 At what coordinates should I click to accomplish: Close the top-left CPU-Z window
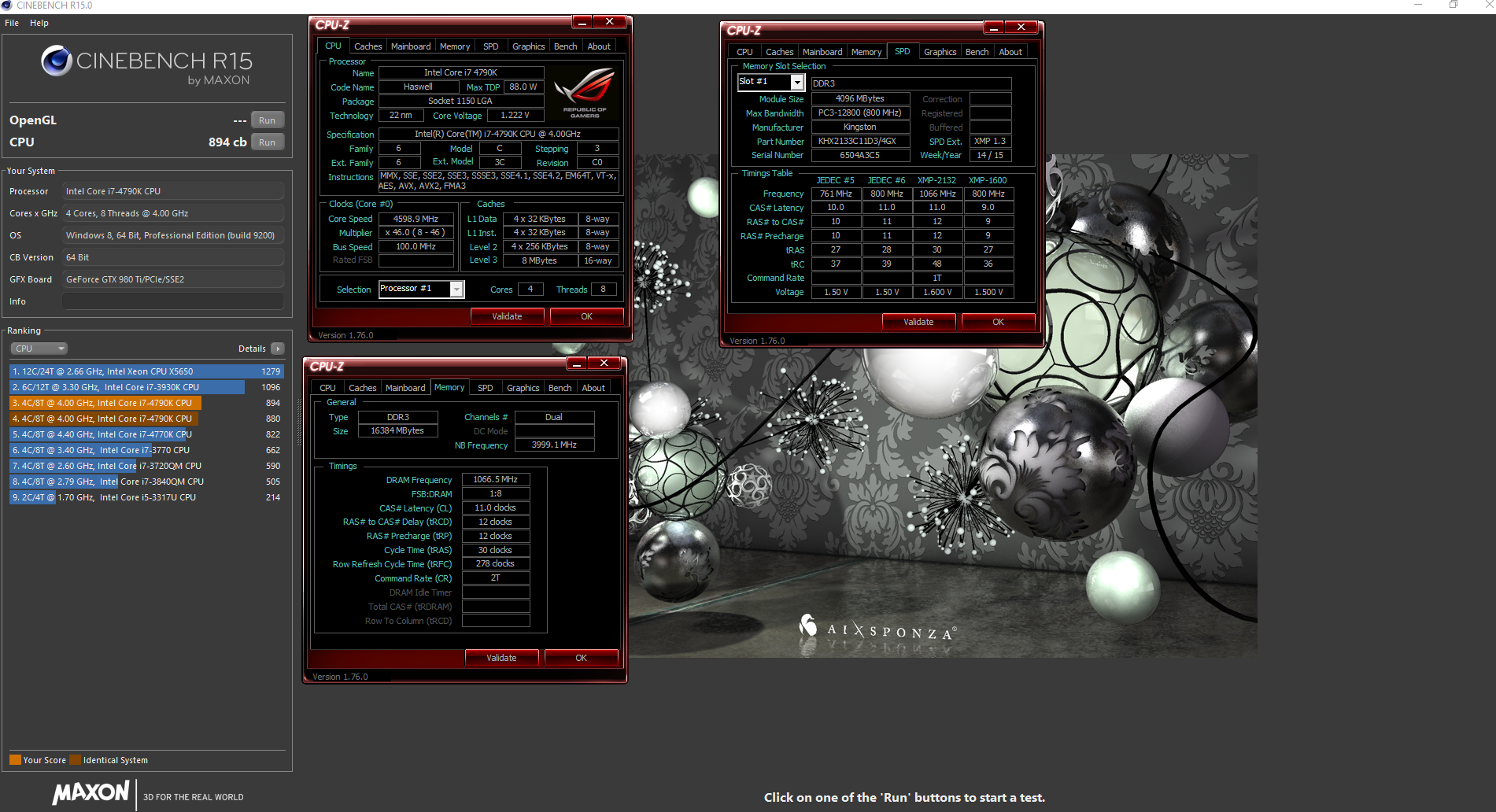coord(609,22)
